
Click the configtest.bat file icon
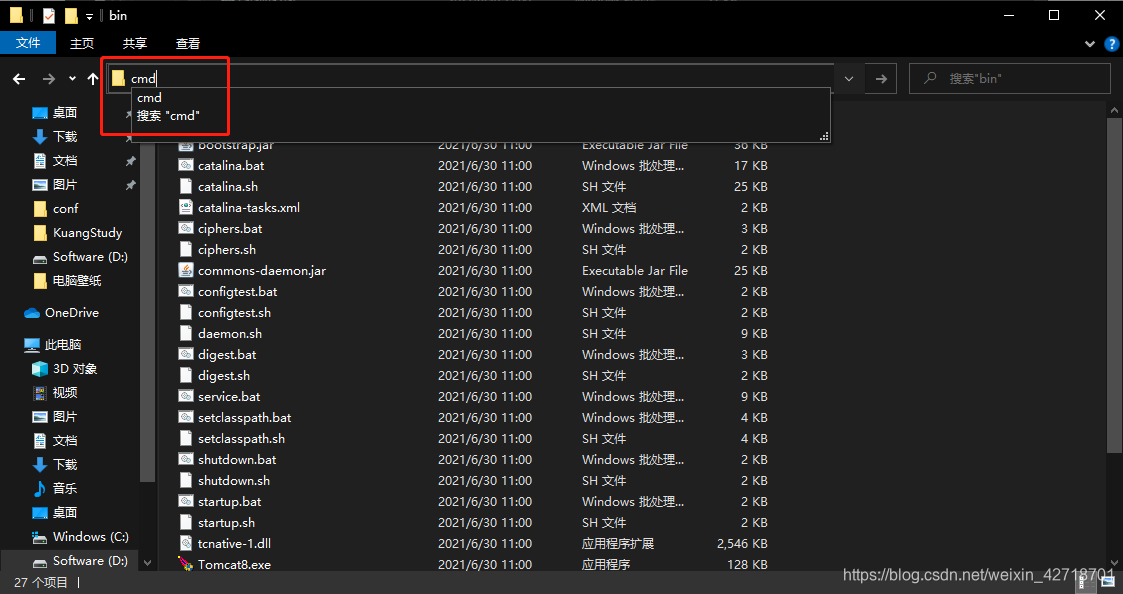[x=185, y=292]
